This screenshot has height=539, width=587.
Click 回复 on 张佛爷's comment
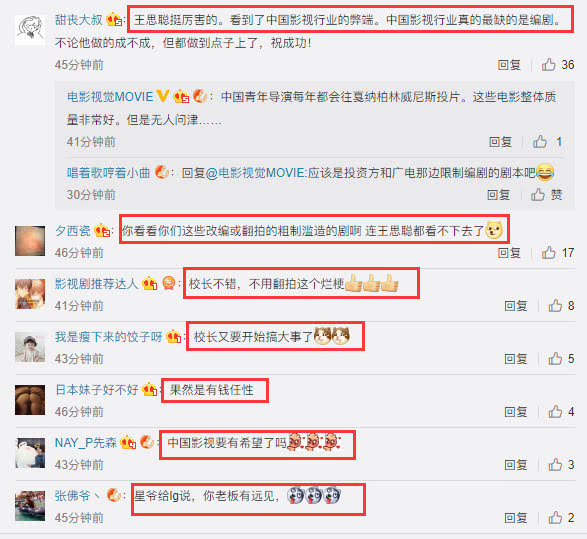coord(516,518)
